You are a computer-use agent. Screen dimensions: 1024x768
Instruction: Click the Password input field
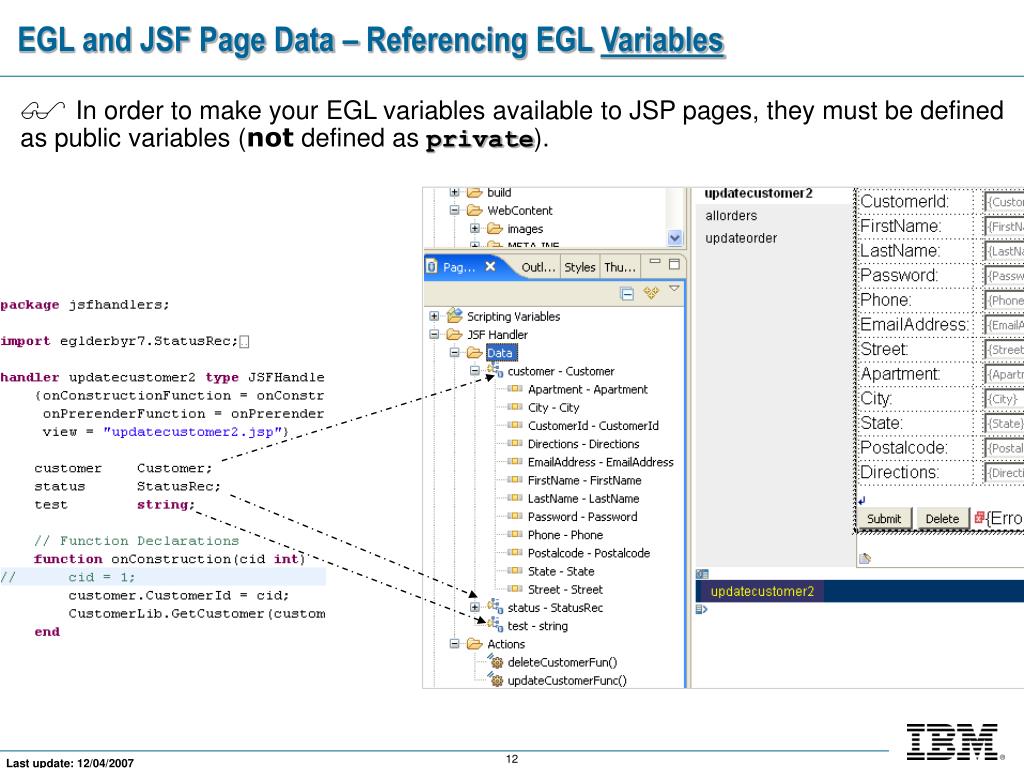(x=1004, y=276)
